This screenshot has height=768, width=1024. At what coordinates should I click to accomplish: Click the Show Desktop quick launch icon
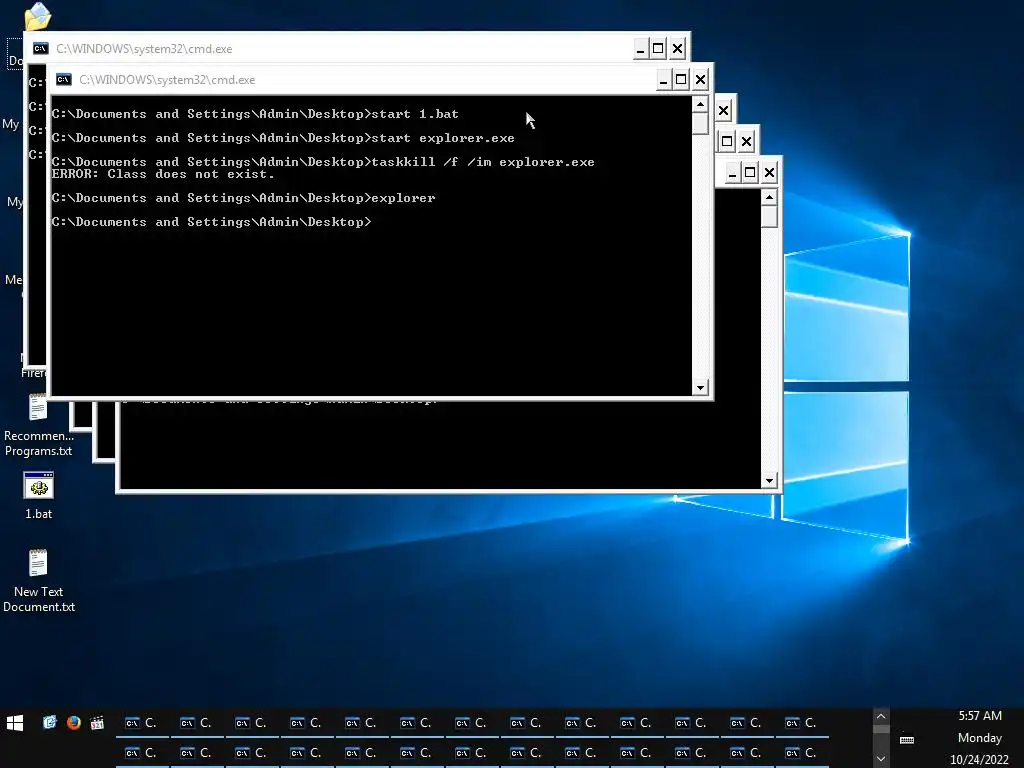[x=50, y=722]
